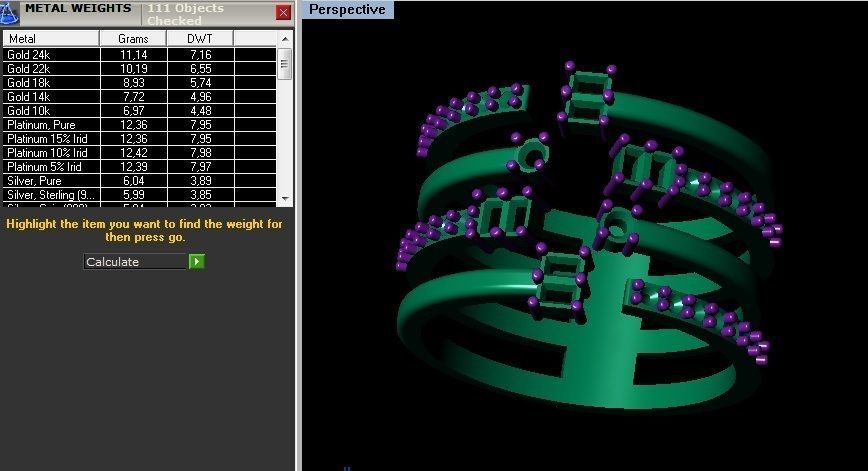
Task: Close the Metal Weights panel
Action: [x=283, y=13]
